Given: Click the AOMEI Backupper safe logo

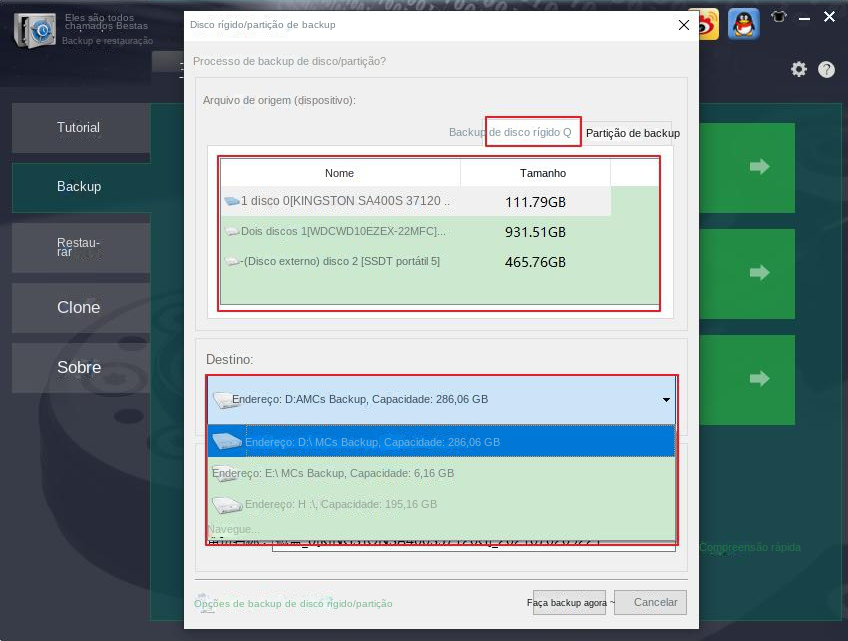Looking at the screenshot, I should 34,31.
